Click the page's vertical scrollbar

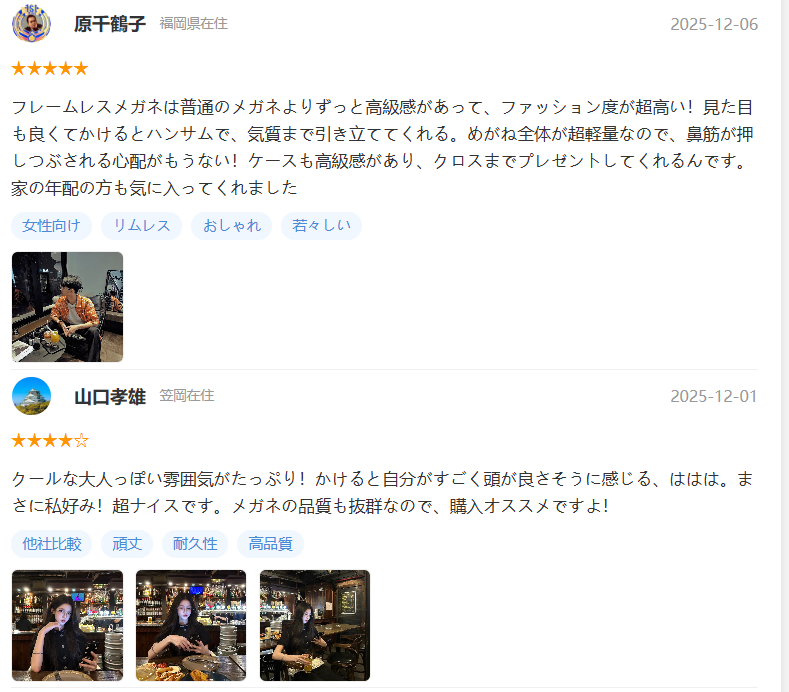pos(785,346)
